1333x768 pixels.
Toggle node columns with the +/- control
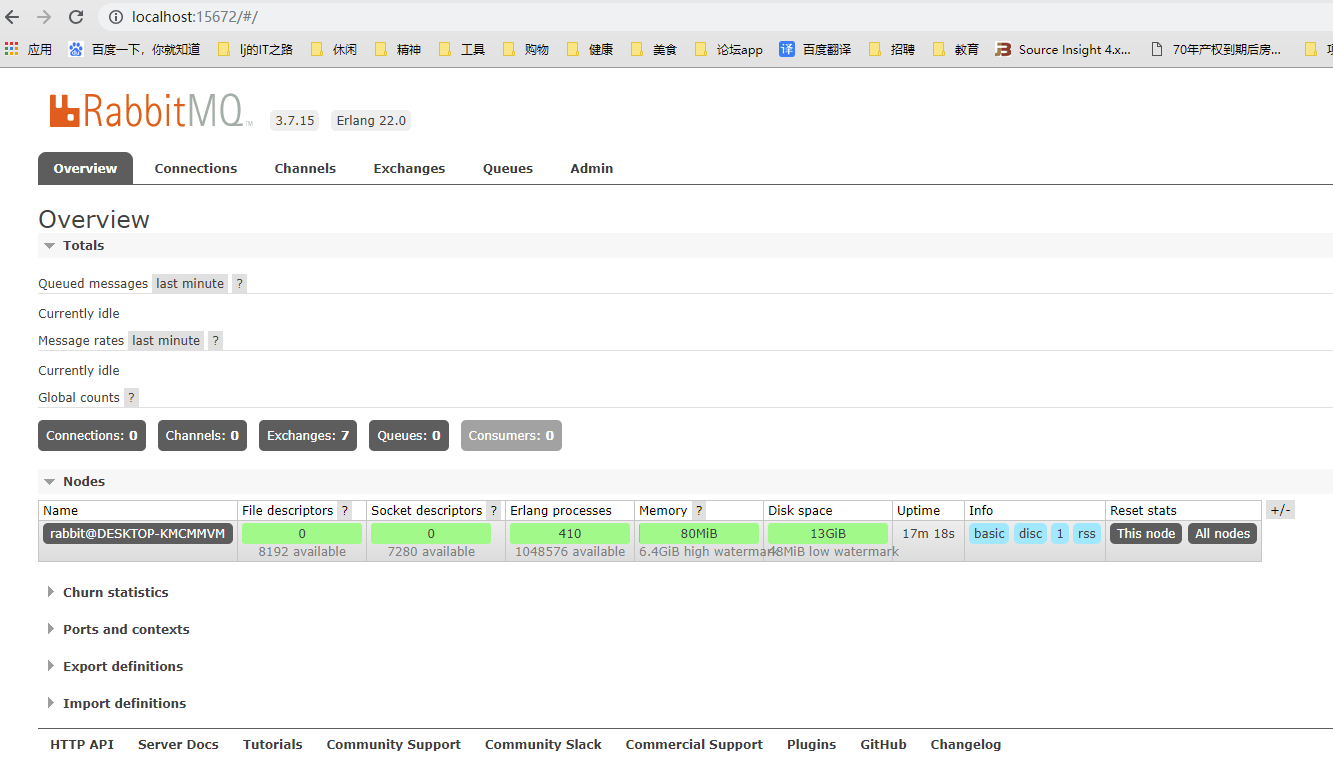click(1280, 510)
